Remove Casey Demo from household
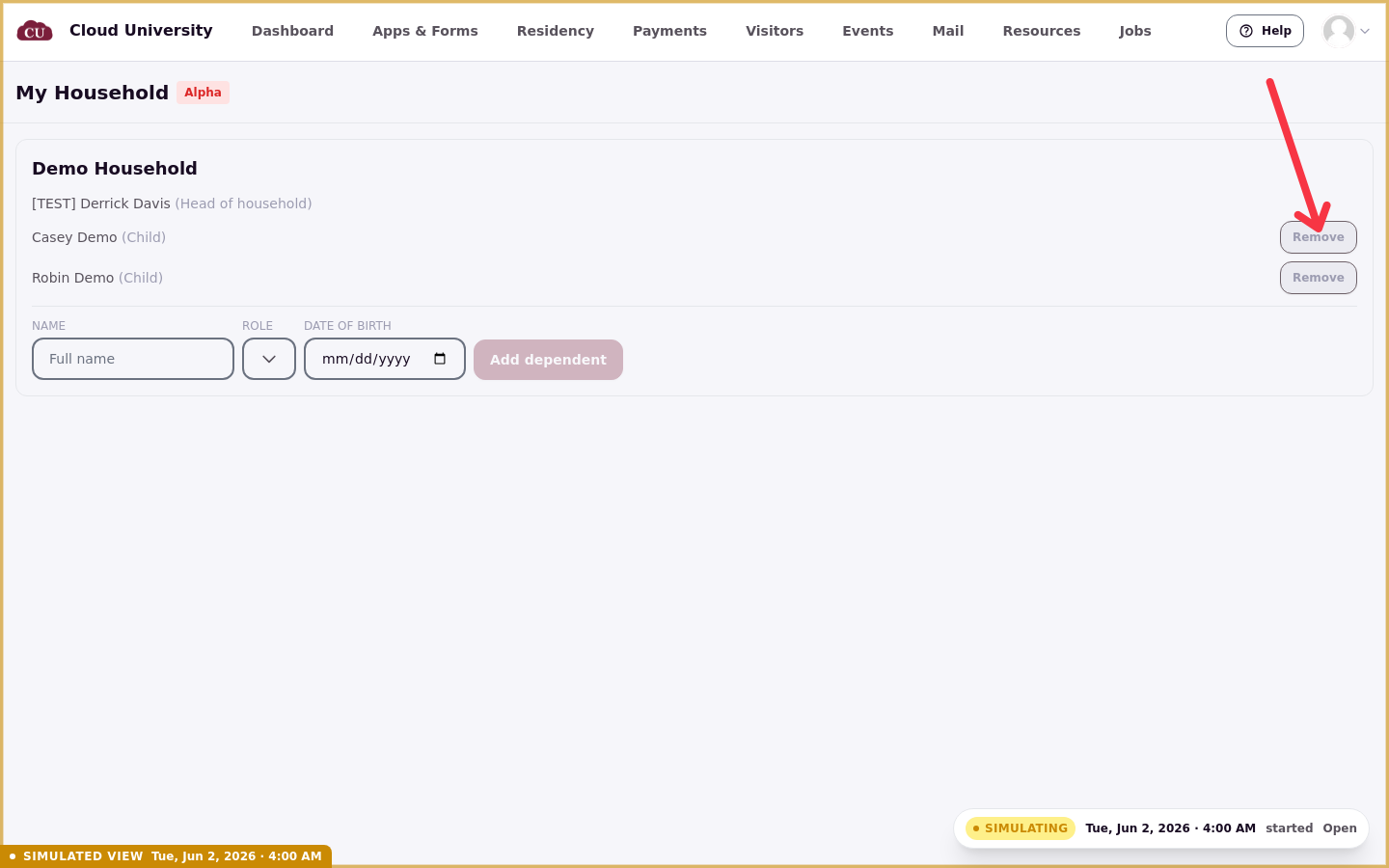Image resolution: width=1389 pixels, height=868 pixels. point(1318,237)
